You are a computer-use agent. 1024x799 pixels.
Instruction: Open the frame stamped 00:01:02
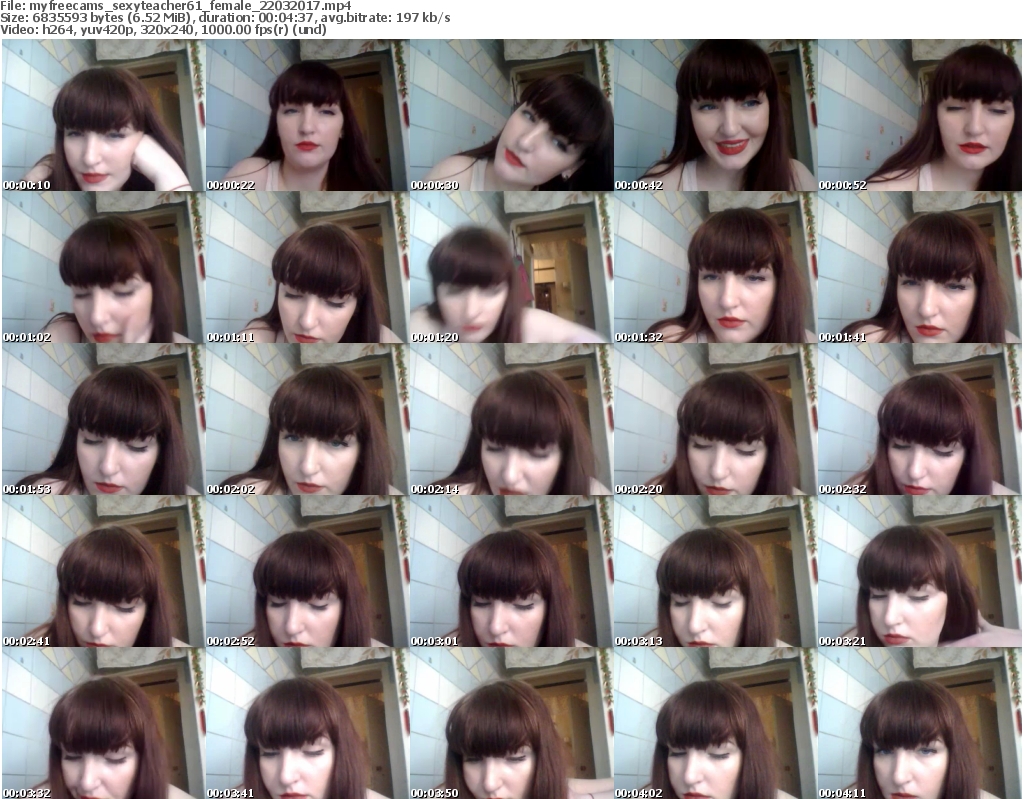(103, 267)
